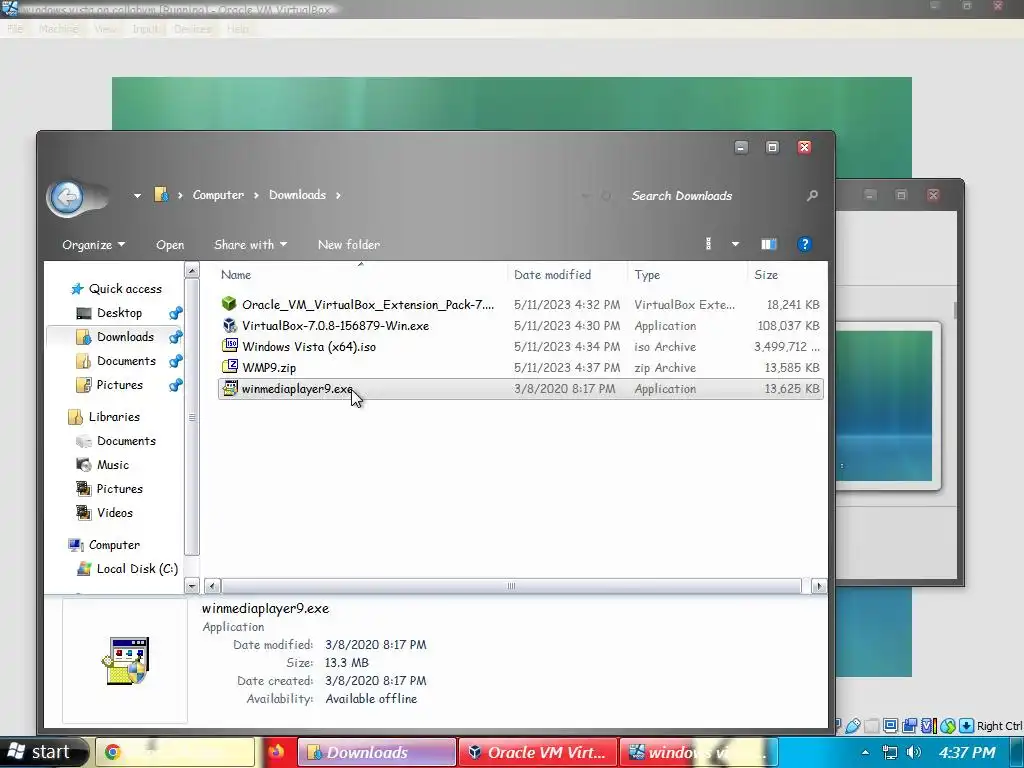Click horizontal scrollbar left arrow
The image size is (1024, 768).
[212, 586]
